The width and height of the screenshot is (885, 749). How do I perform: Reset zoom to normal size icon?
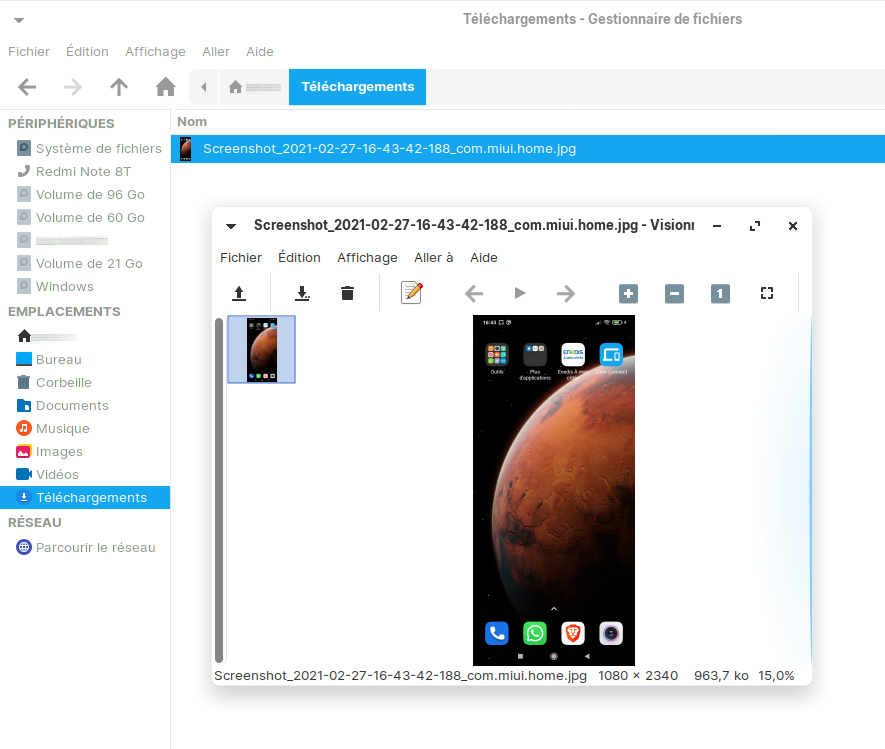click(x=720, y=293)
